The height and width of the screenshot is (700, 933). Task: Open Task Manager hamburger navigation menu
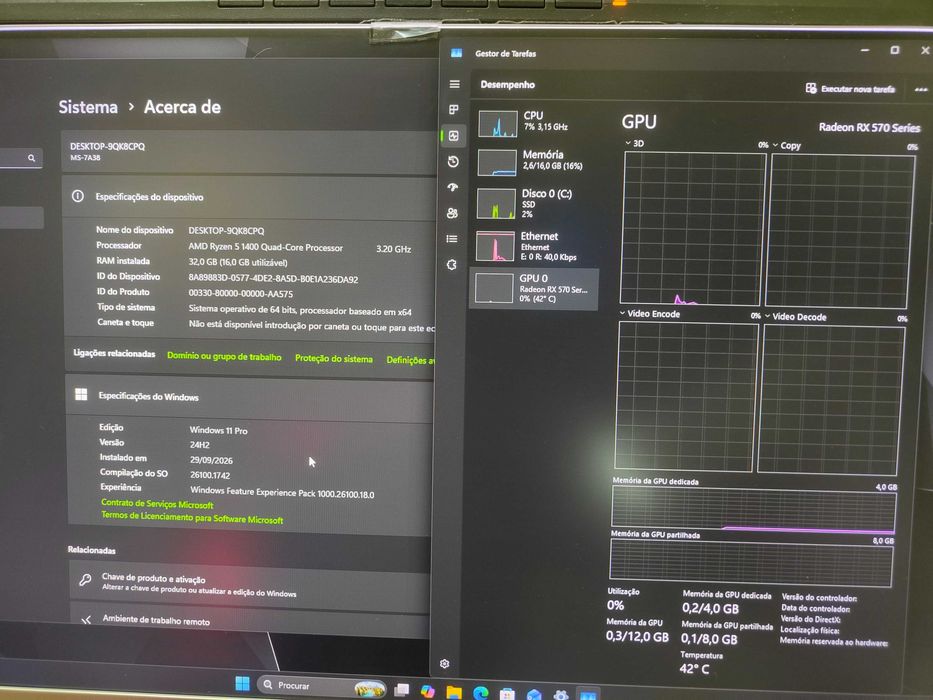click(455, 84)
